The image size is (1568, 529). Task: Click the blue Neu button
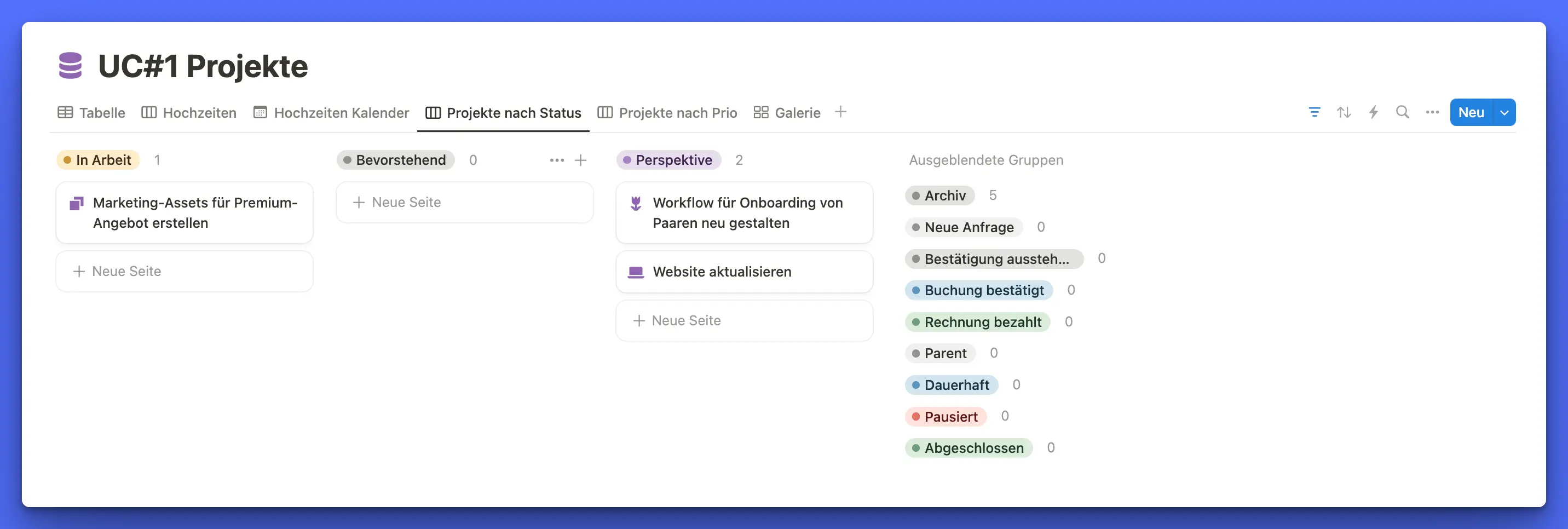pos(1471,113)
